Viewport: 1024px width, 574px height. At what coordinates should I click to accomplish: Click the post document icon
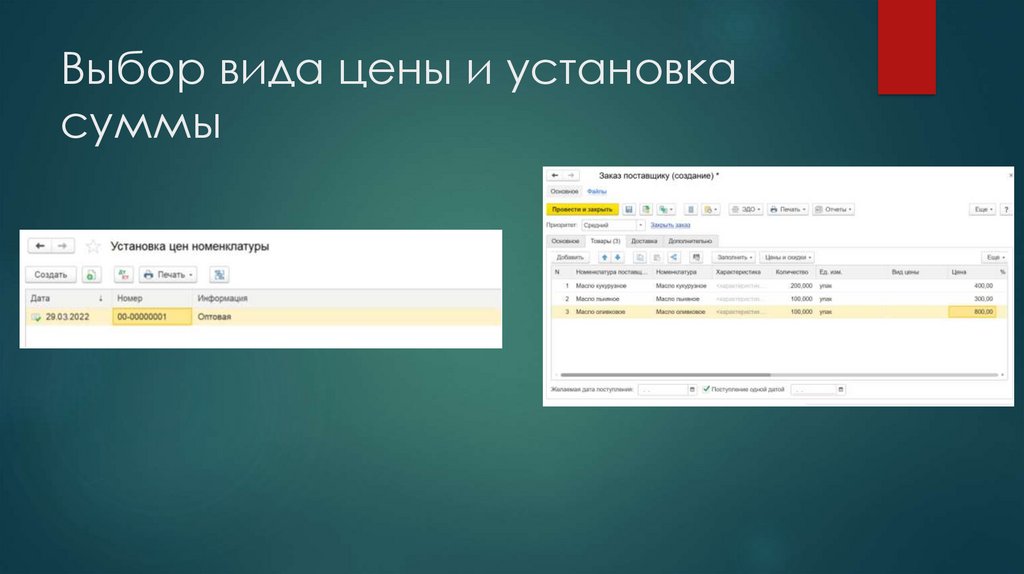[x=646, y=210]
